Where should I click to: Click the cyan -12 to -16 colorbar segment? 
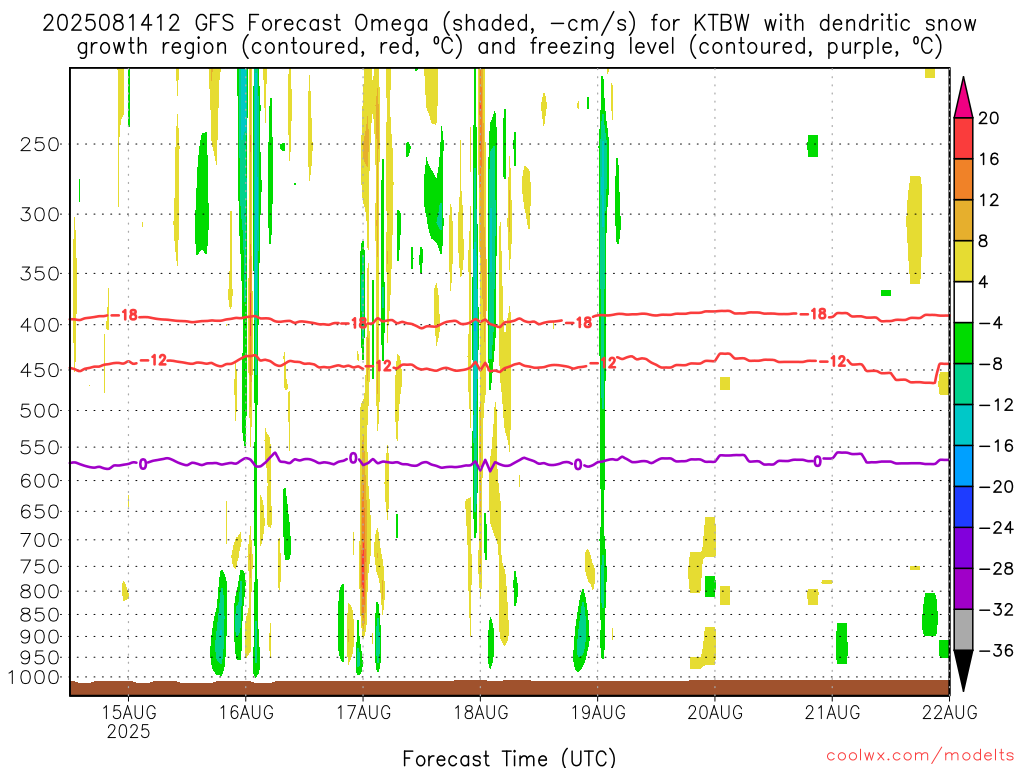[x=963, y=425]
